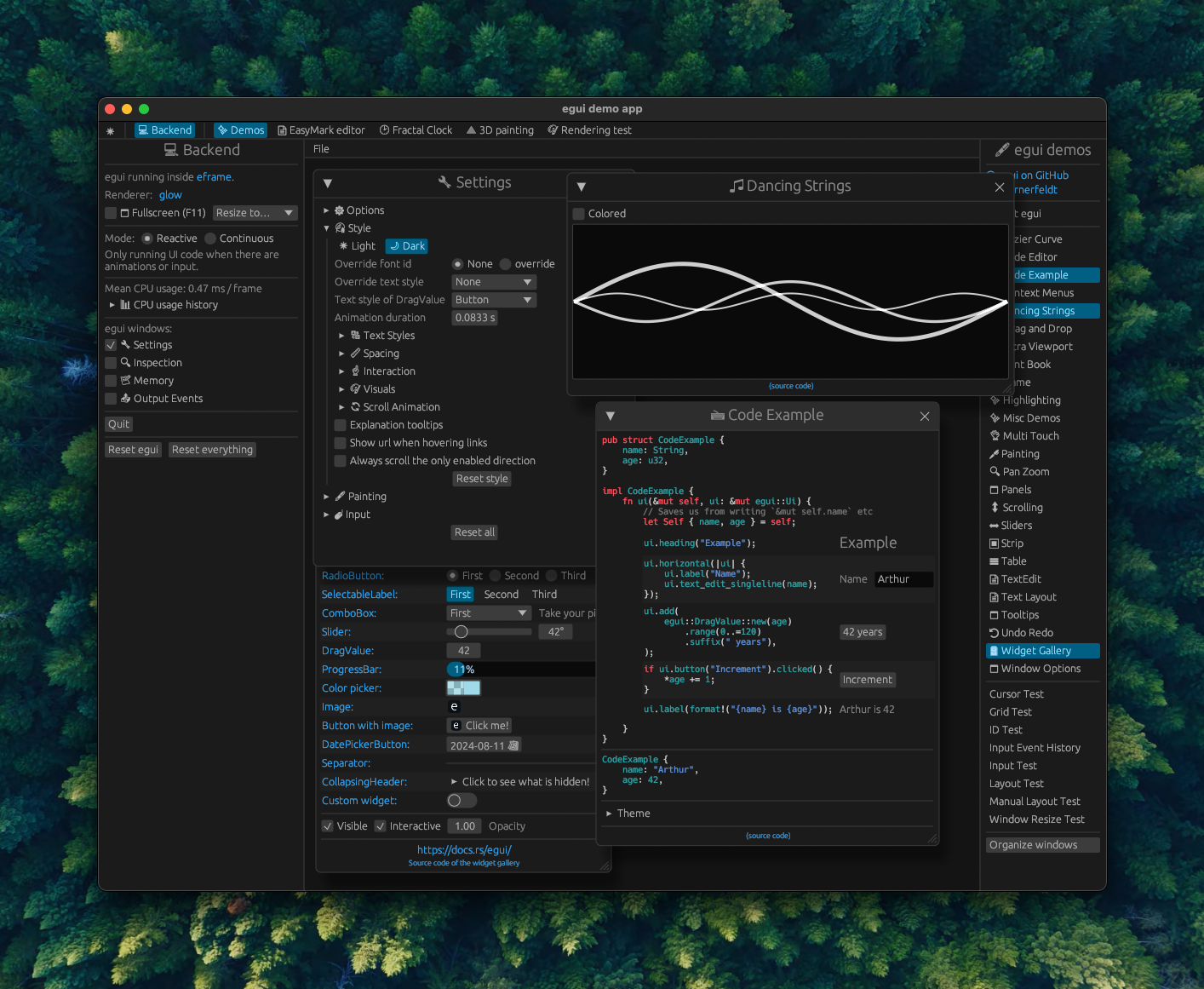Click the Quit button
Image resolution: width=1204 pixels, height=989 pixels.
pyautogui.click(x=119, y=424)
